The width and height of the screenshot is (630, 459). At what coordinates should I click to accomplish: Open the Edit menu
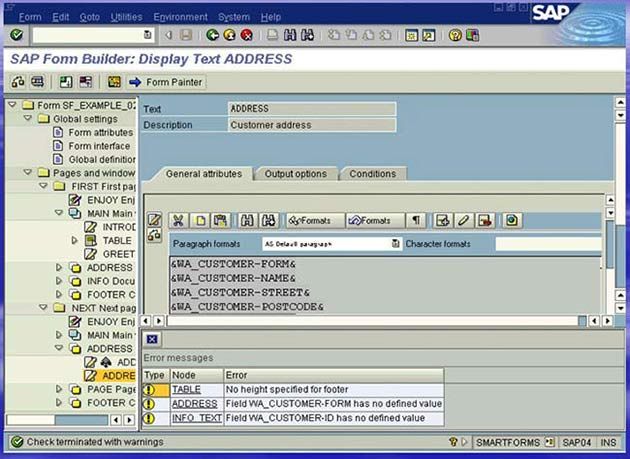click(x=61, y=17)
